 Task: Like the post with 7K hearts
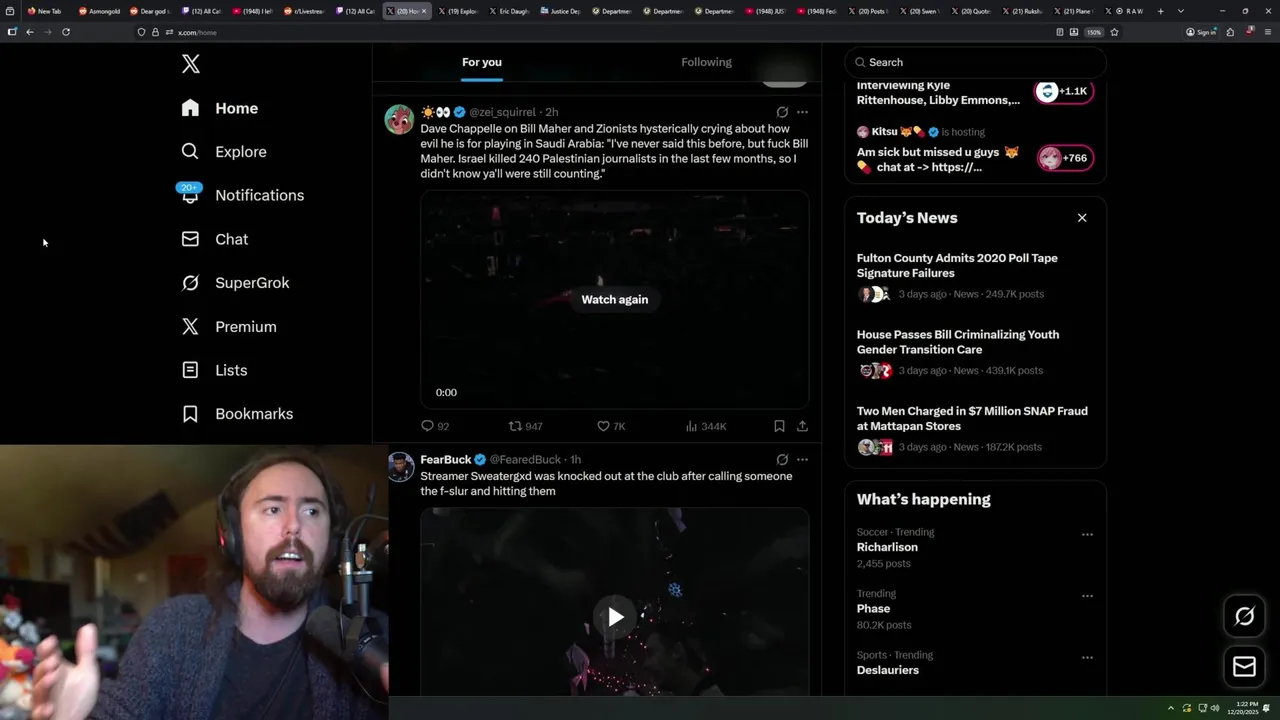coord(603,426)
